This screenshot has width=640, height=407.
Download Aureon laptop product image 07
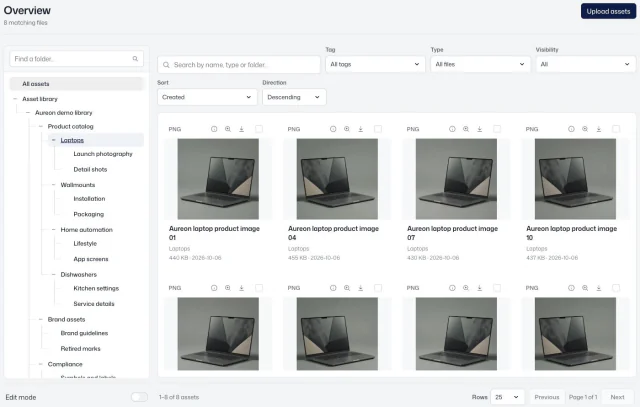click(x=480, y=129)
